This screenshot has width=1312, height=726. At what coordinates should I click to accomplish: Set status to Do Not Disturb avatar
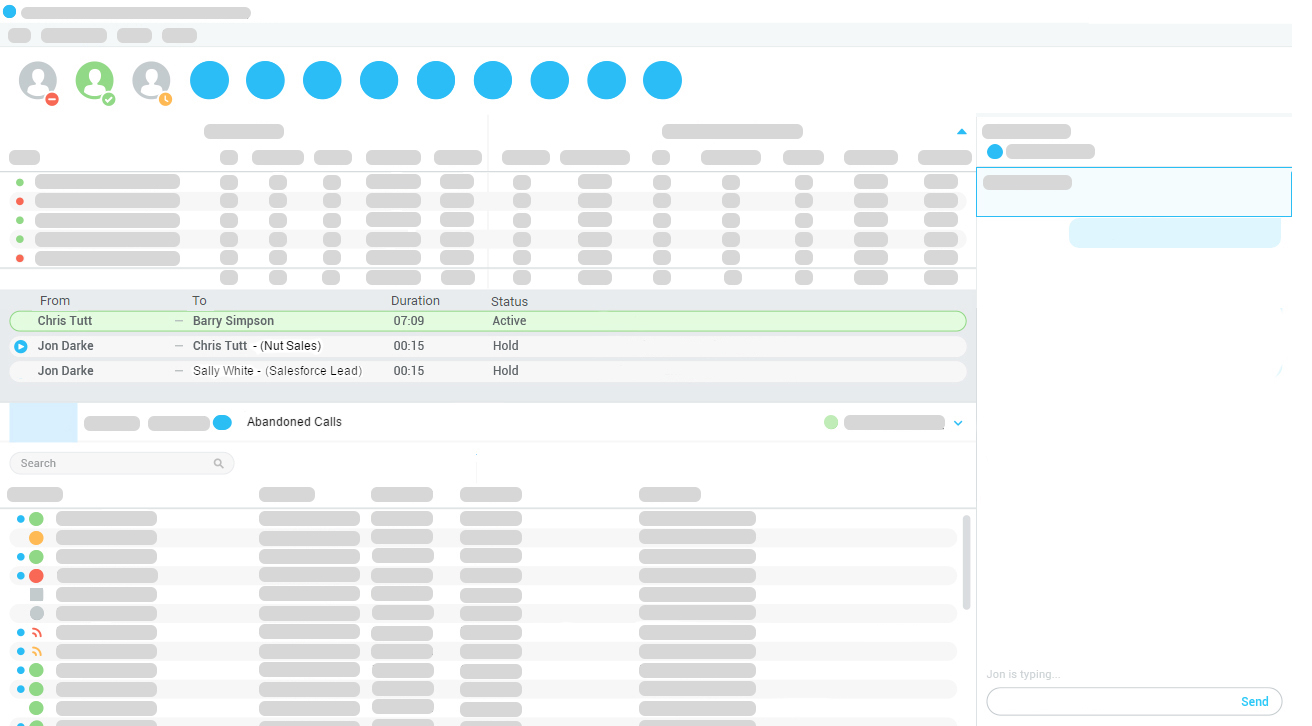point(38,81)
